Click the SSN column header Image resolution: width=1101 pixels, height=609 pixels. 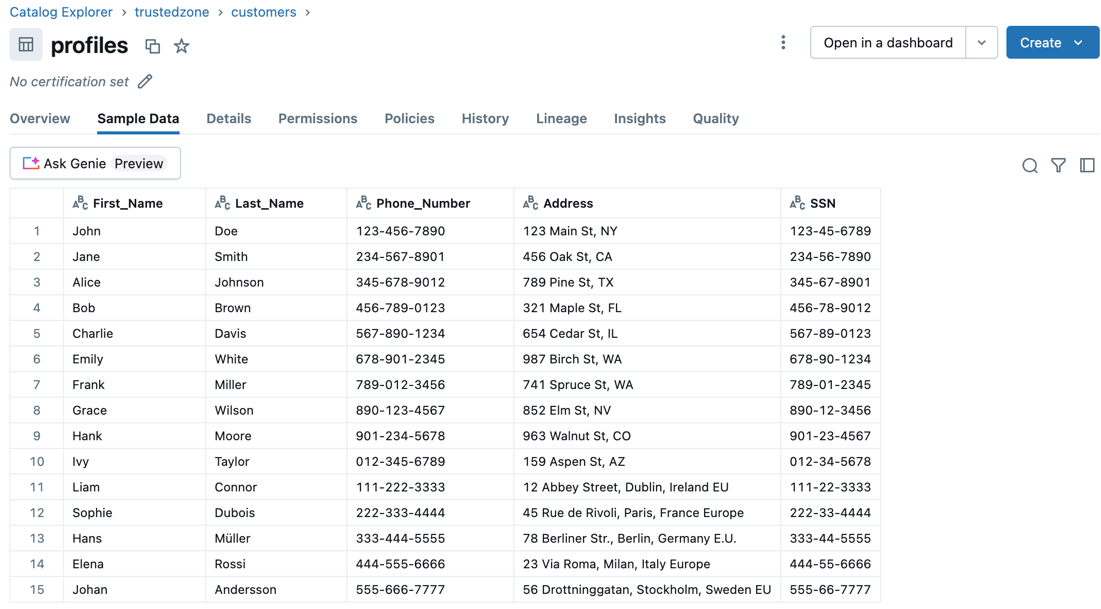pos(831,204)
